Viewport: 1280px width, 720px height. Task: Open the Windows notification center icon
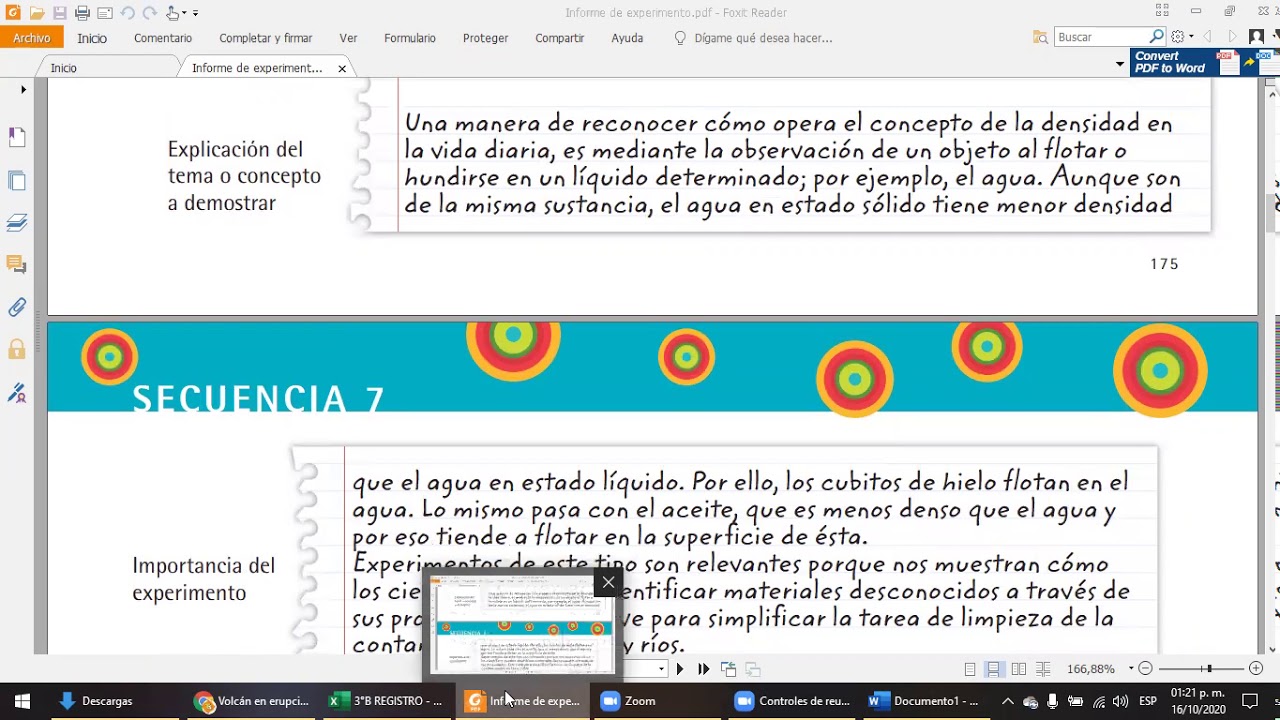1250,701
